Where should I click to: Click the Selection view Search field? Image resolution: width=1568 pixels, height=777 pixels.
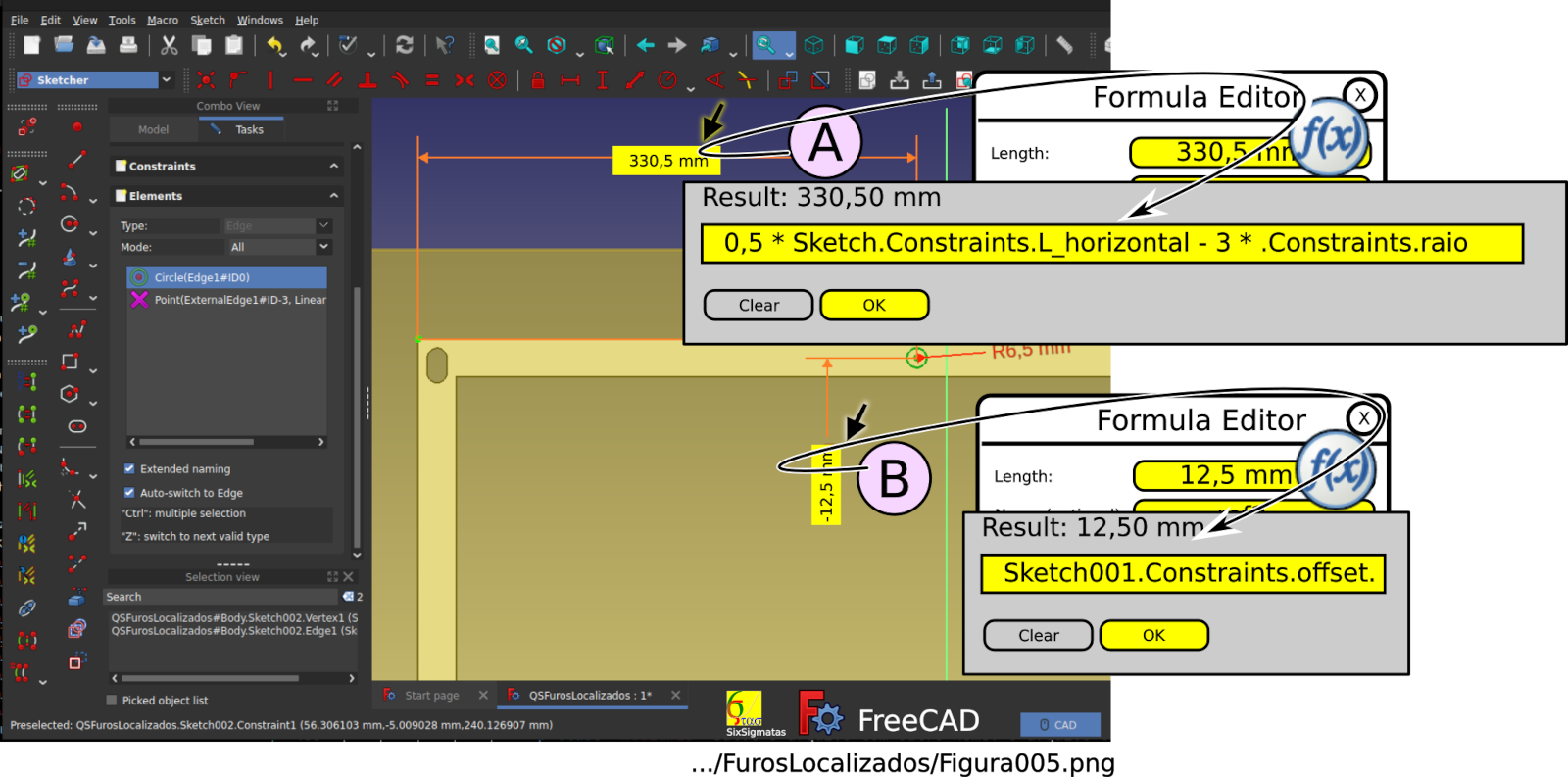point(221,596)
